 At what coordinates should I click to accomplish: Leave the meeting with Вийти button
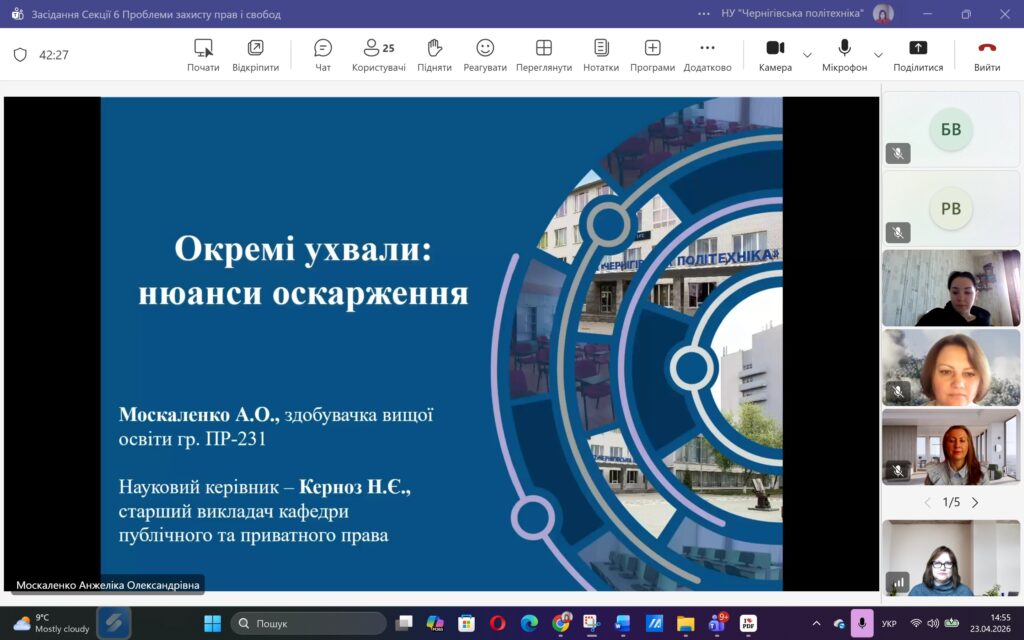pos(987,55)
